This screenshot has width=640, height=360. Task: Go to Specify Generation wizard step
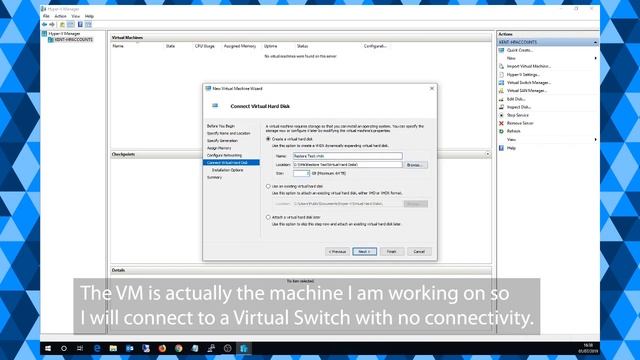222,141
